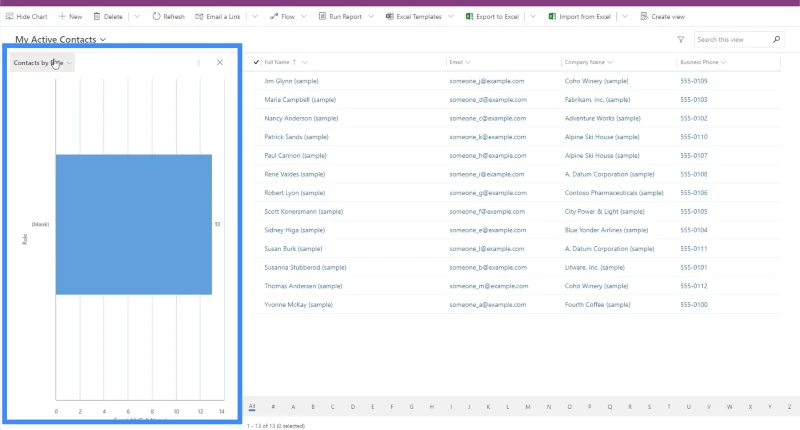The height and width of the screenshot is (430, 800).
Task: Expand the Import from Excel dropdown arrow
Action: click(x=624, y=16)
